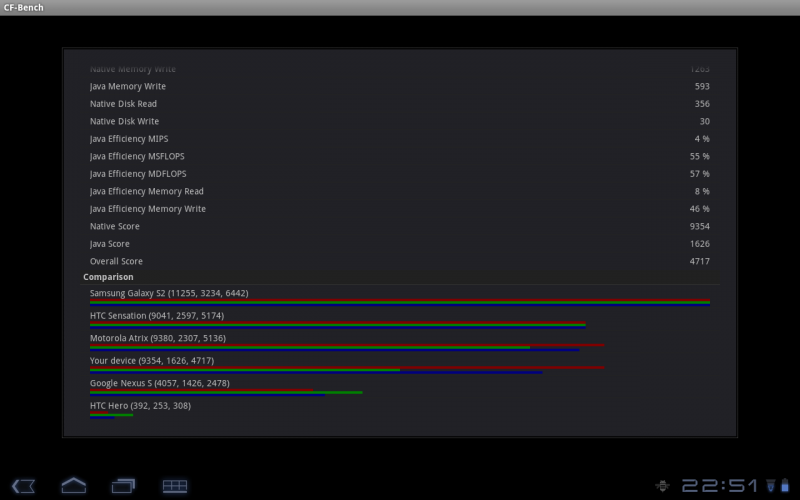Select the Native Disk Read row
The height and width of the screenshot is (500, 800).
pyautogui.click(x=400, y=104)
